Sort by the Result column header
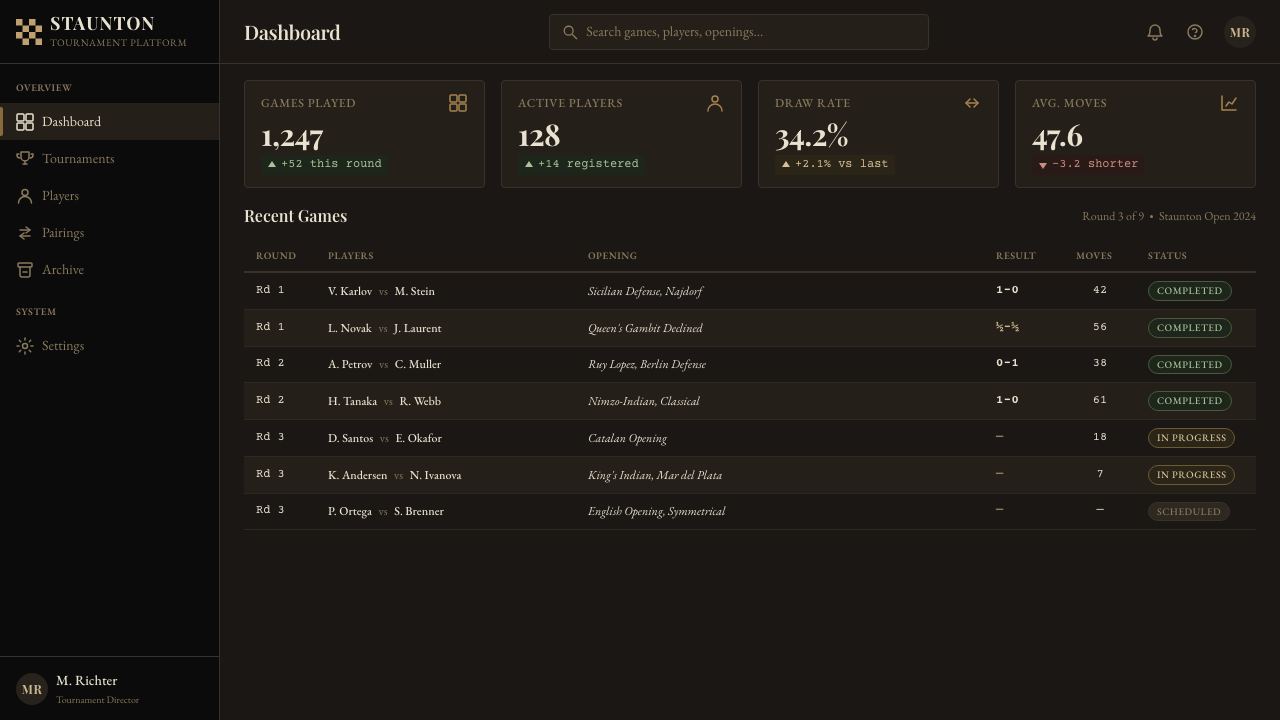The image size is (1280, 720). (1016, 256)
